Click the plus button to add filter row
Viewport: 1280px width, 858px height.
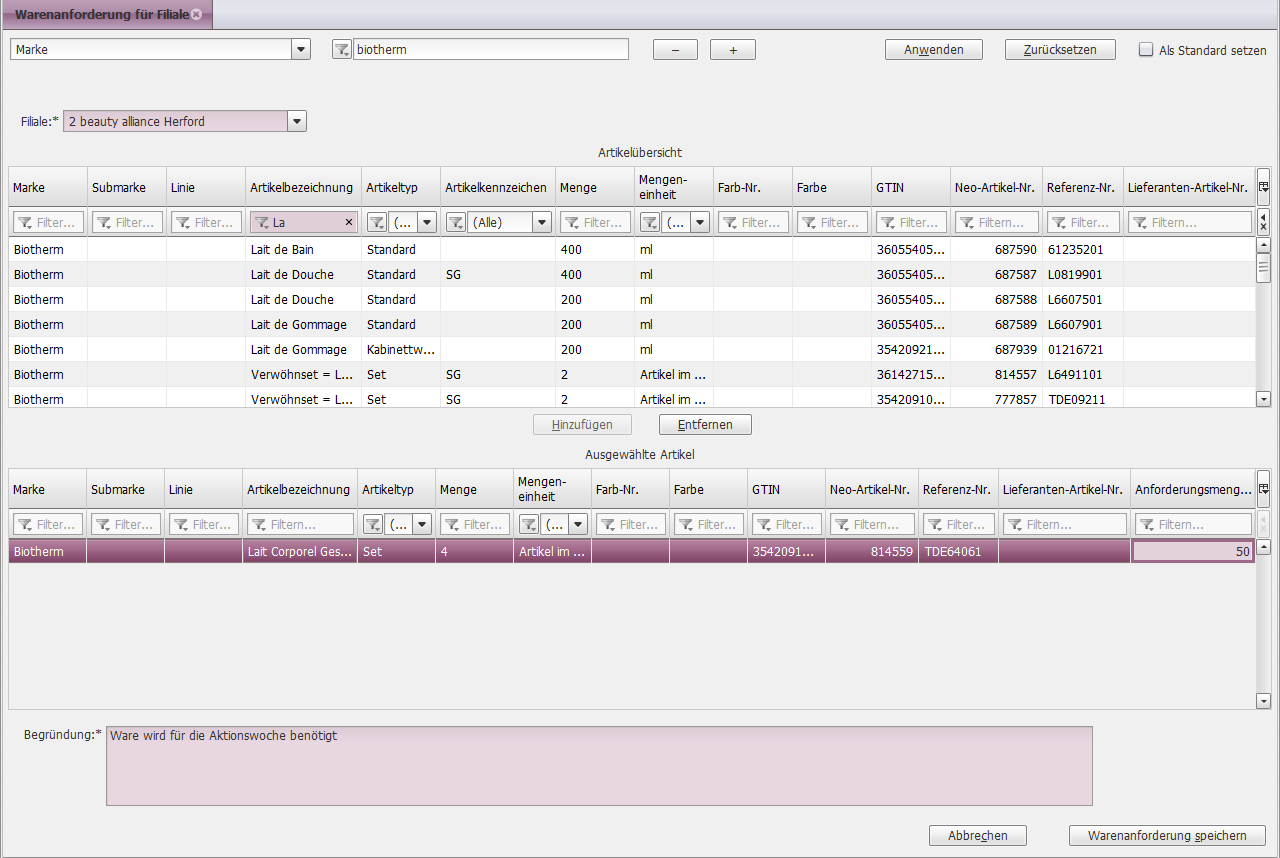pyautogui.click(x=733, y=50)
